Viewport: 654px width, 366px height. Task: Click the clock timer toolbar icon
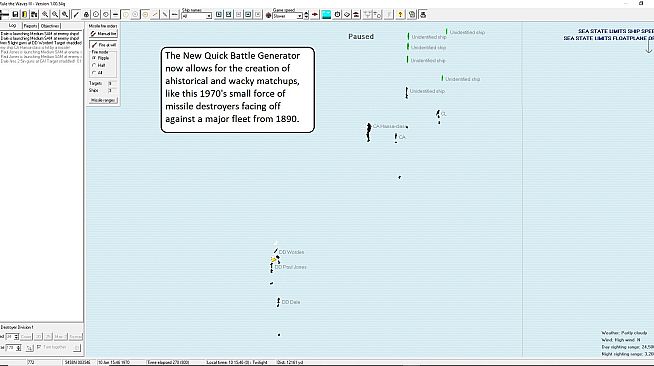337,15
